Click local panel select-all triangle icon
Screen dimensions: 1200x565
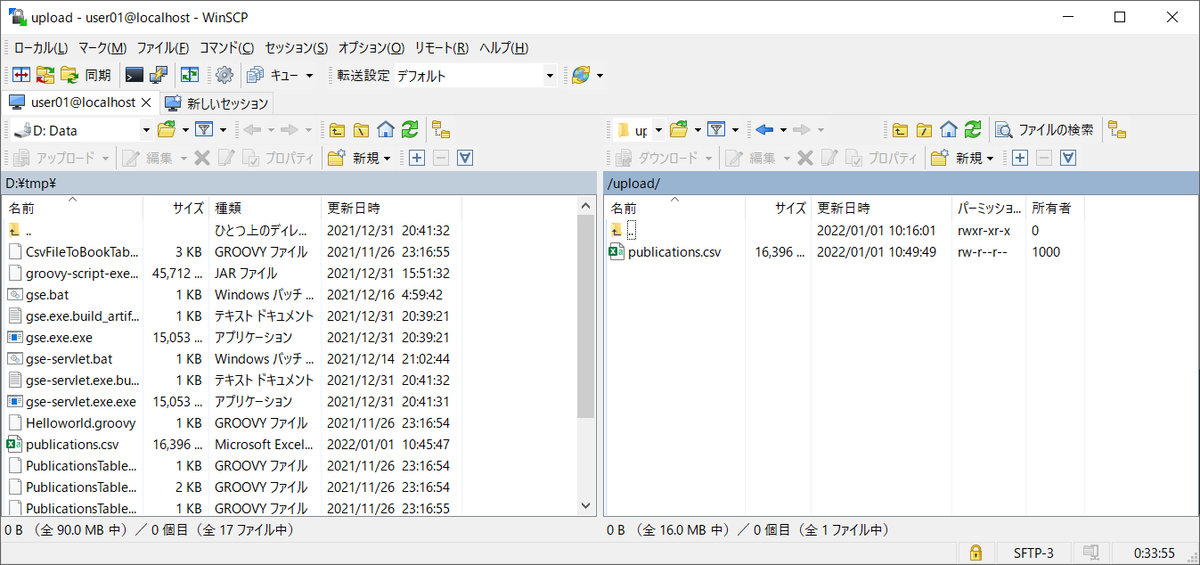465,157
